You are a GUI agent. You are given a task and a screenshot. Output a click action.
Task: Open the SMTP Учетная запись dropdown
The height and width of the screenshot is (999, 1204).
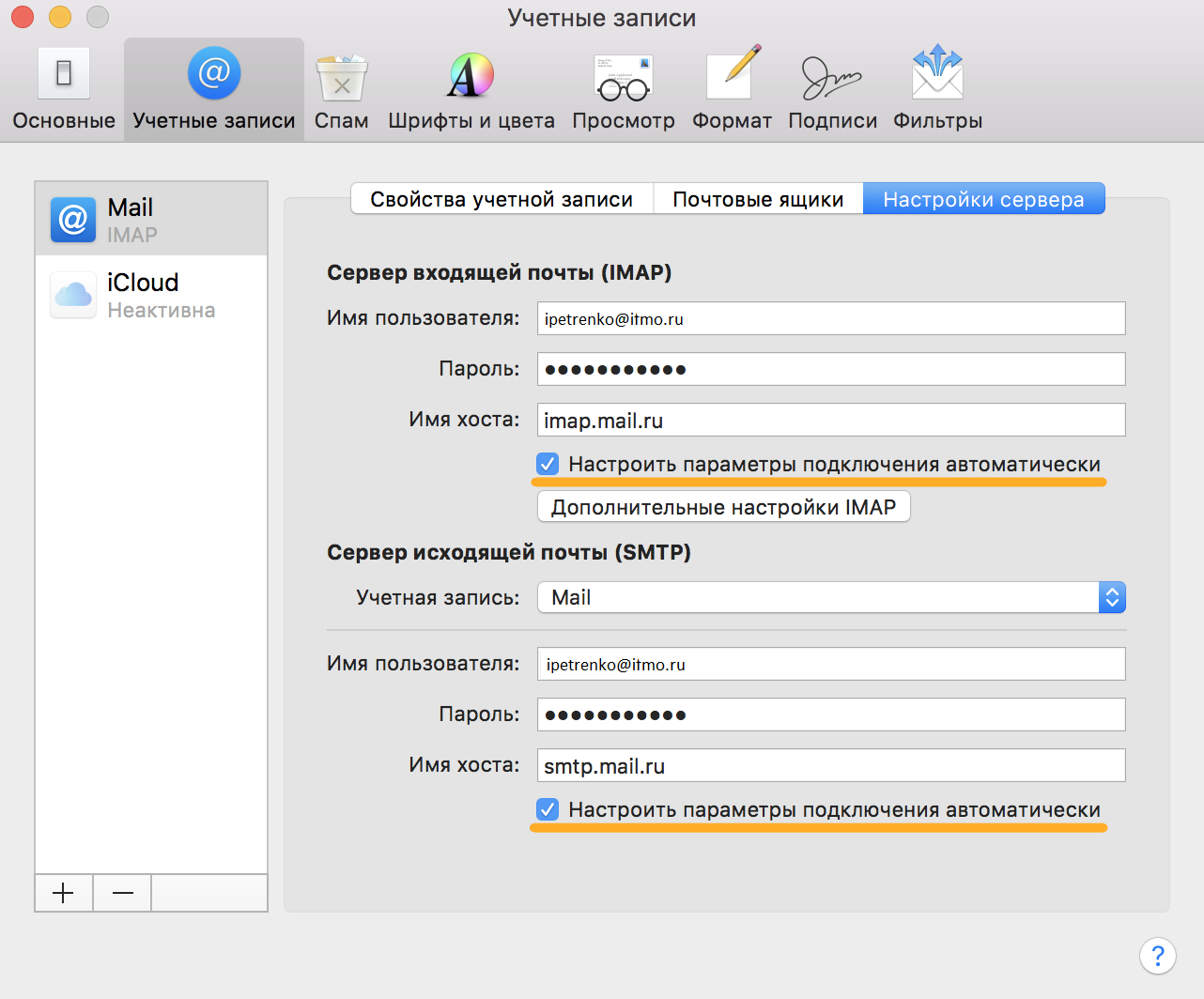click(831, 597)
